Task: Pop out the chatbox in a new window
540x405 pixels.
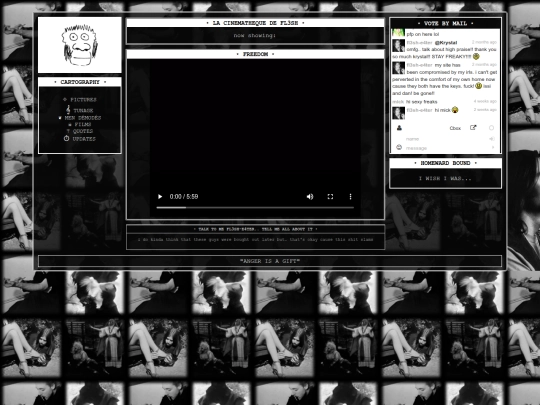Action: click(x=473, y=127)
